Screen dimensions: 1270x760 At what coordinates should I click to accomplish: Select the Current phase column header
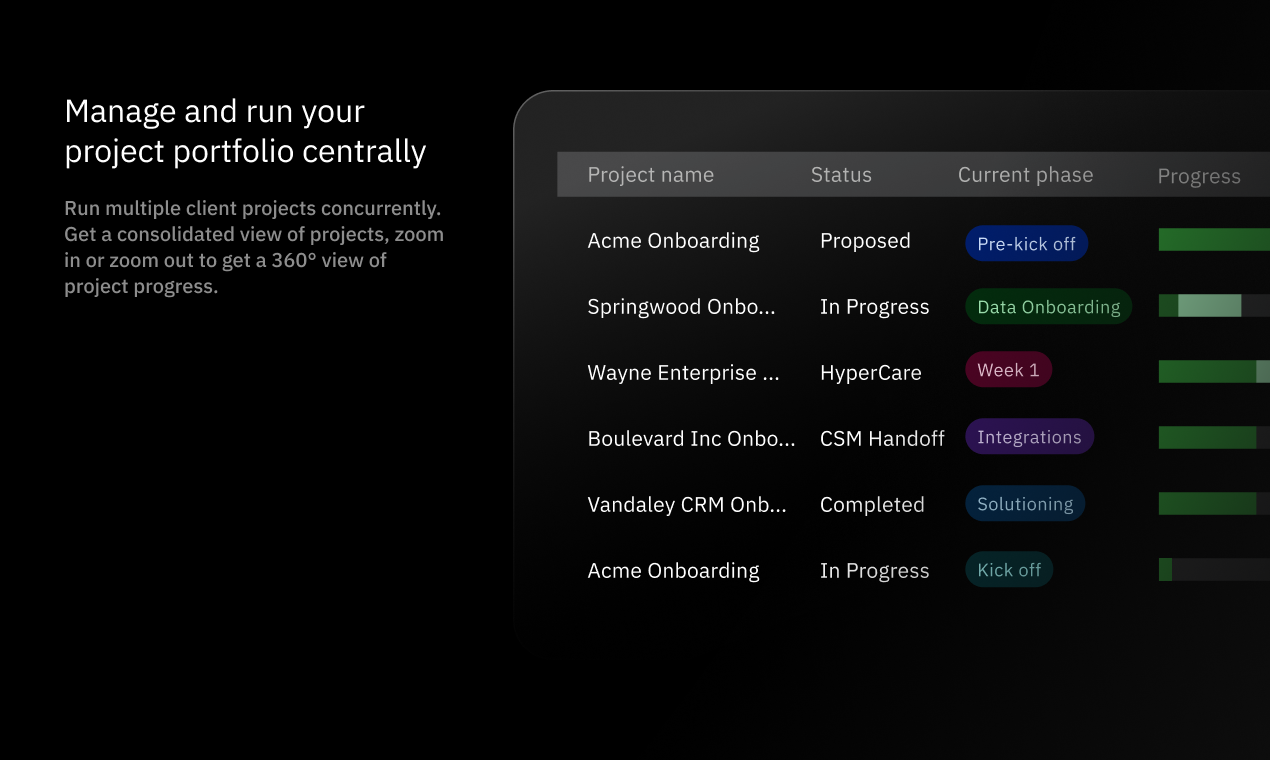pos(1025,175)
